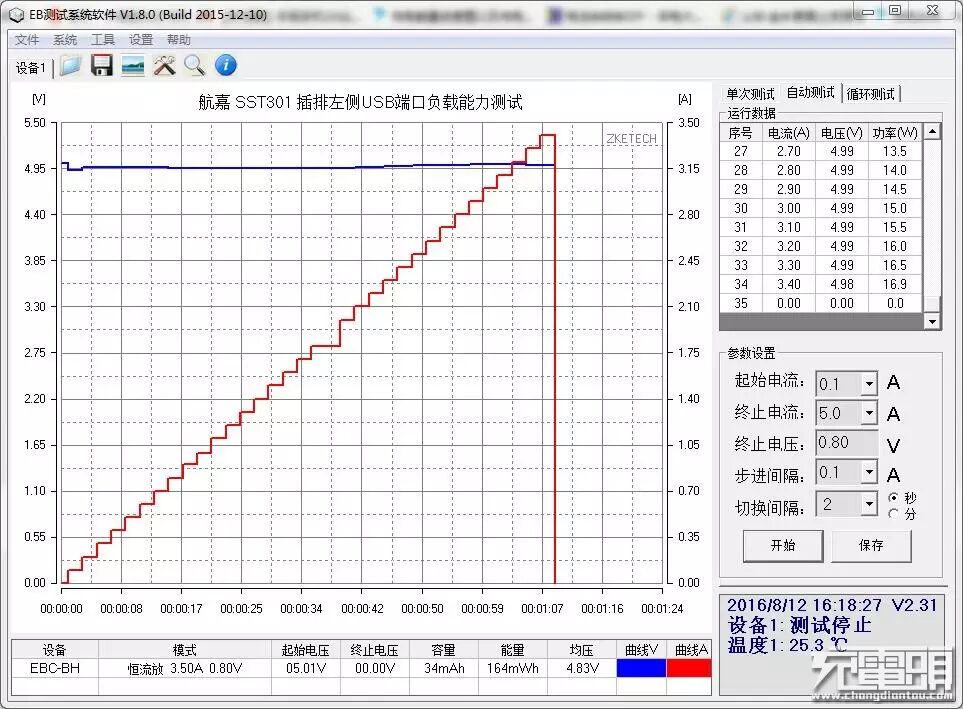Expand the 终止电流 dropdown

pyautogui.click(x=869, y=413)
